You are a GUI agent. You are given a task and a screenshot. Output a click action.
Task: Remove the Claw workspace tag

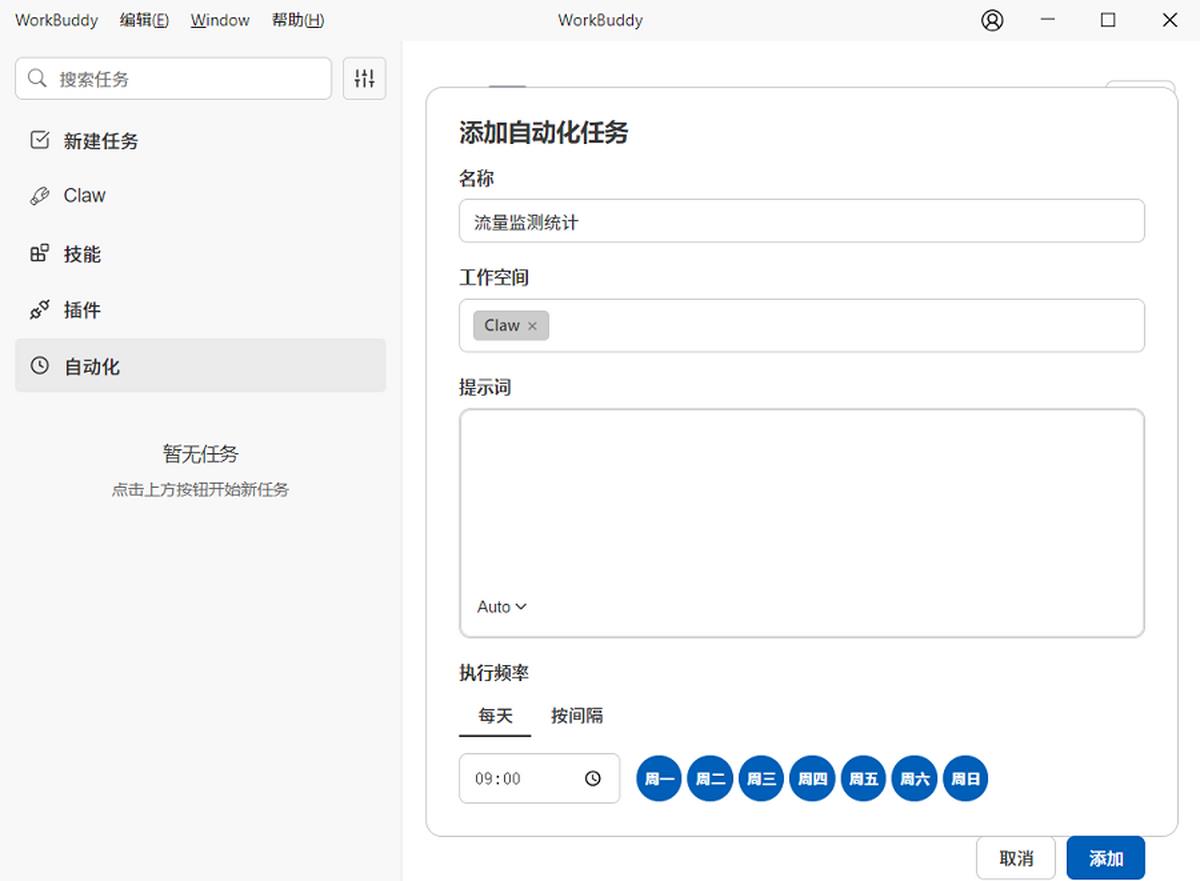532,326
